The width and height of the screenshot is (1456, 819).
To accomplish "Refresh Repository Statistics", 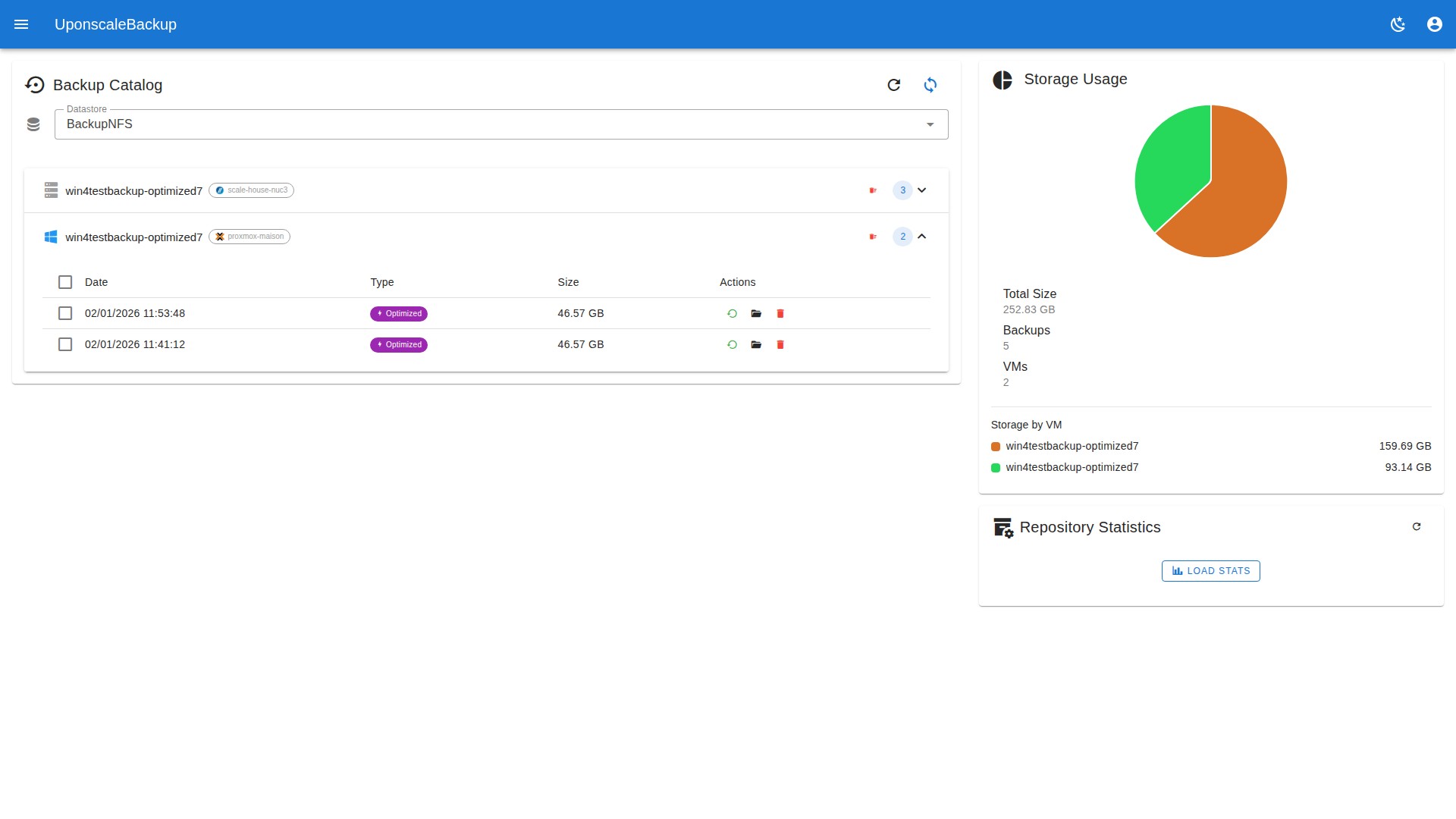I will [x=1416, y=526].
